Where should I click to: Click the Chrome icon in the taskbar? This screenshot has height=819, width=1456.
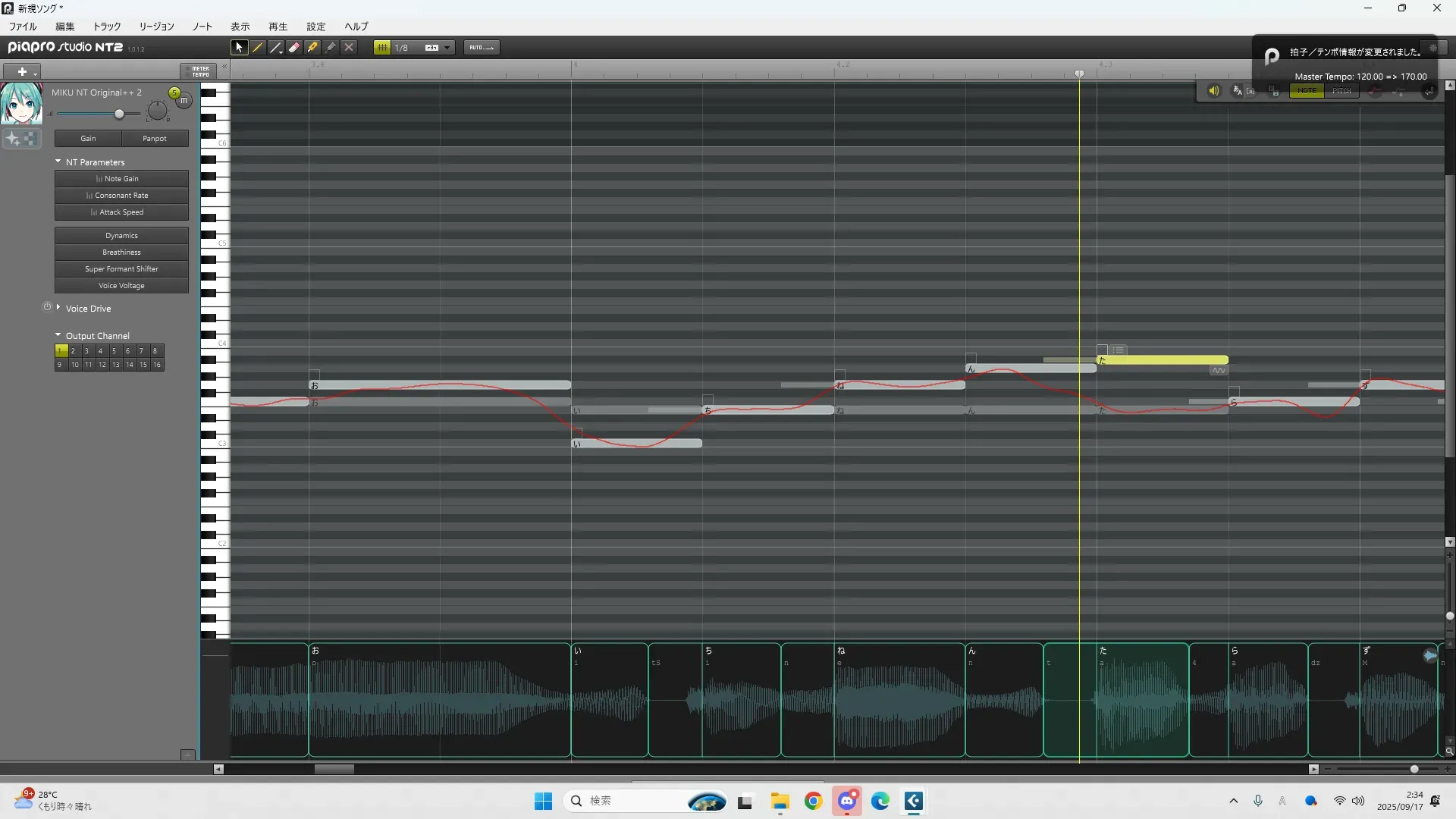click(813, 802)
